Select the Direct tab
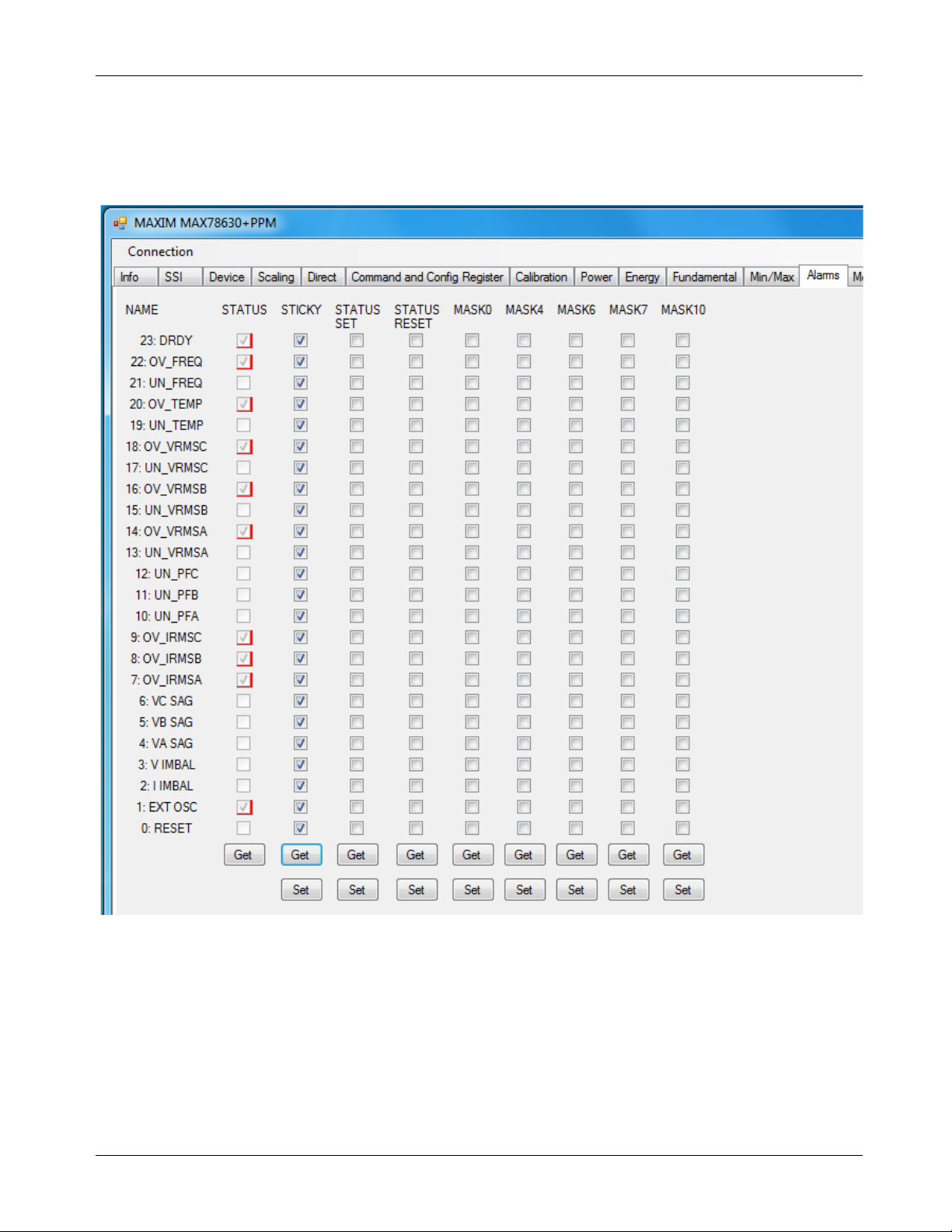 [x=323, y=277]
